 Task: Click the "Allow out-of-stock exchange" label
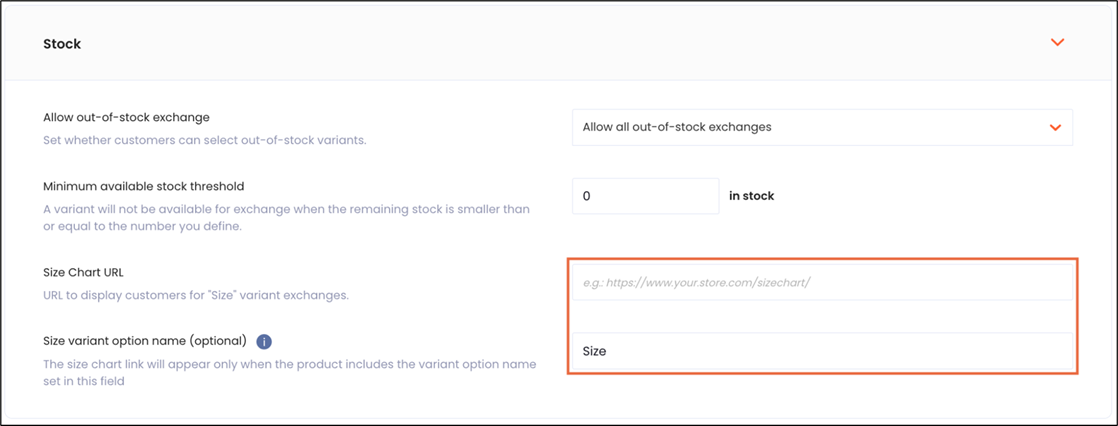click(126, 118)
